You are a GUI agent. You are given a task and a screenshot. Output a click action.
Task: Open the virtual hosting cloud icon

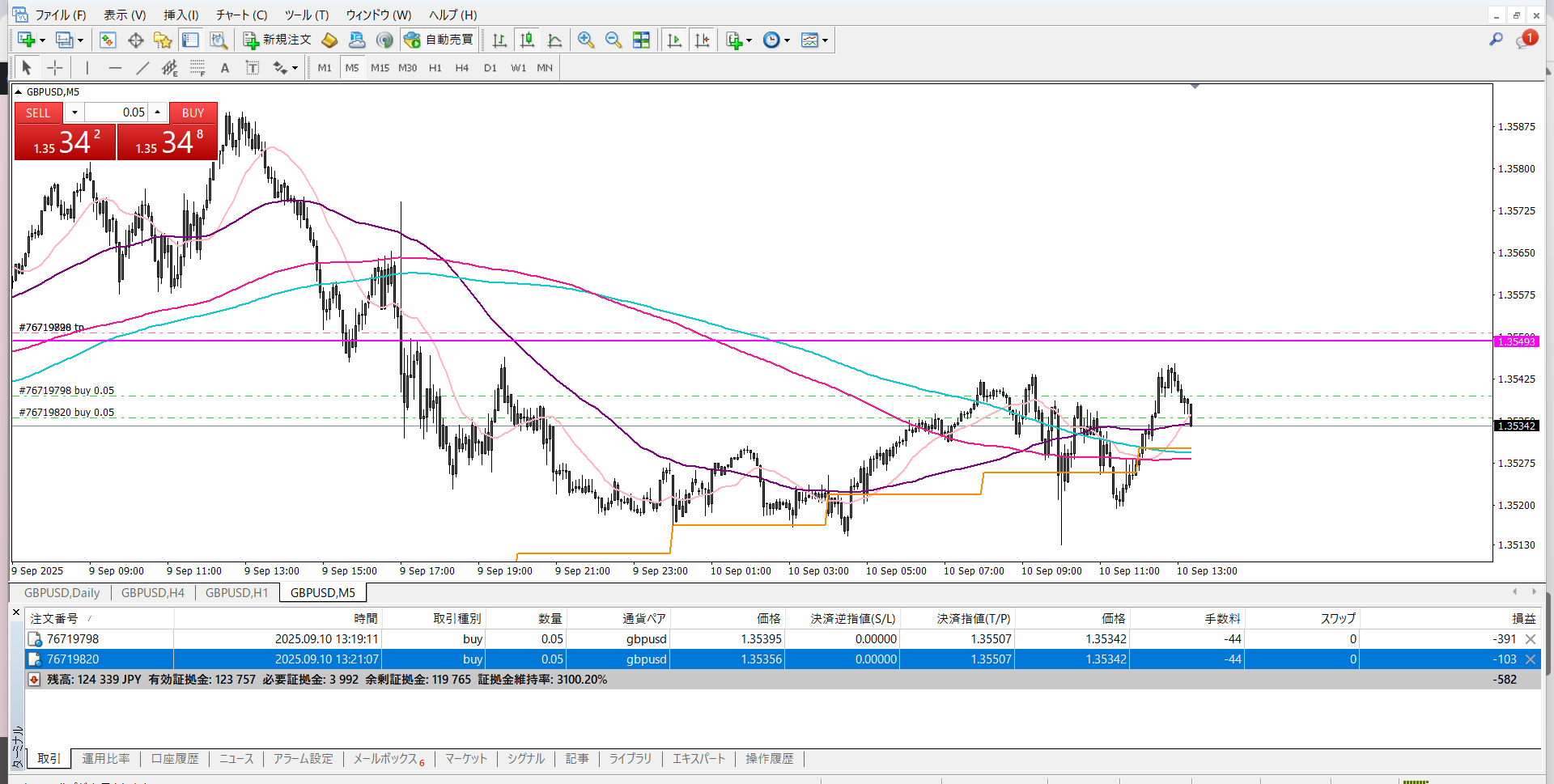[357, 40]
